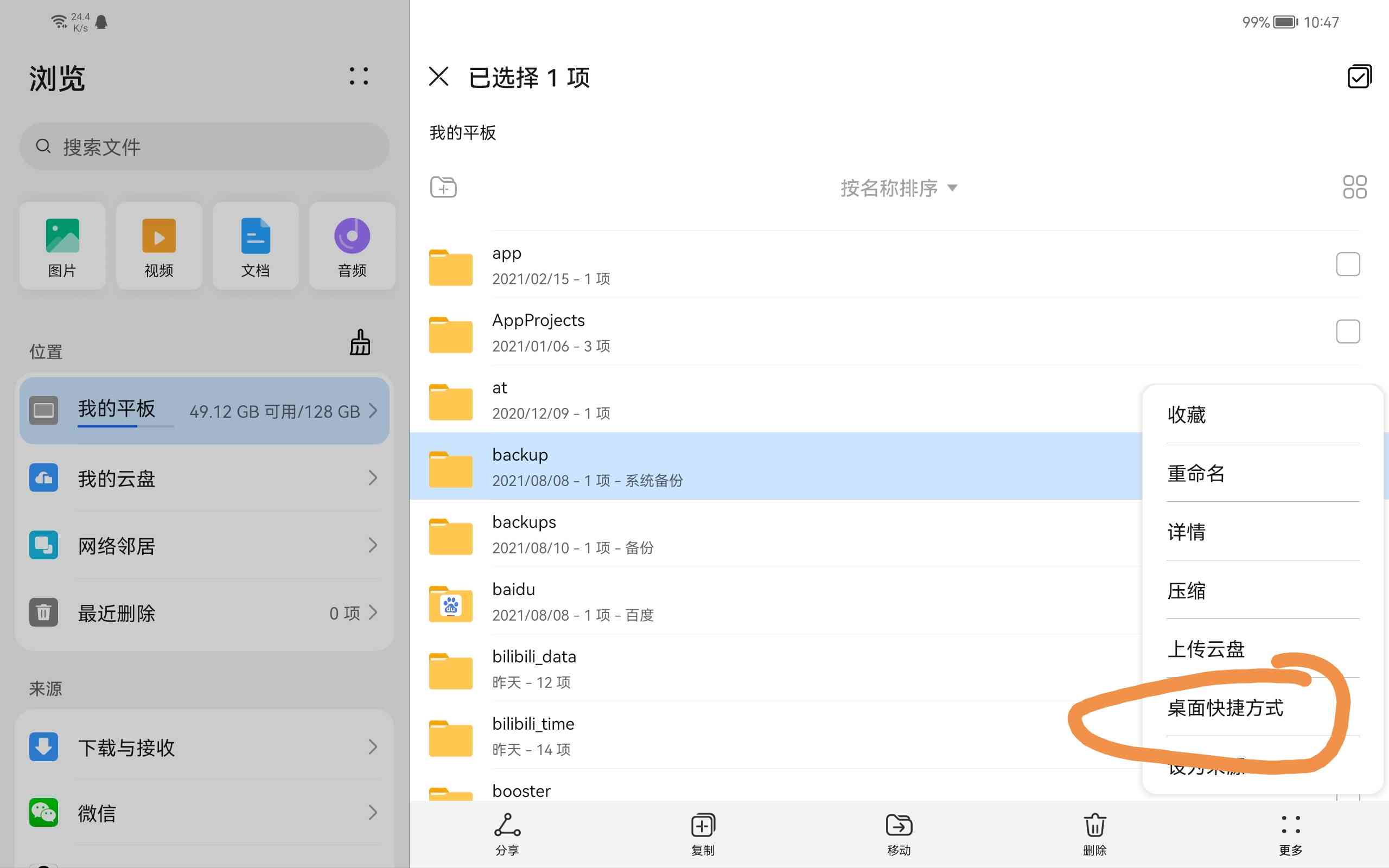1389x868 pixels.
Task: Open the Audio category tile
Action: point(352,246)
